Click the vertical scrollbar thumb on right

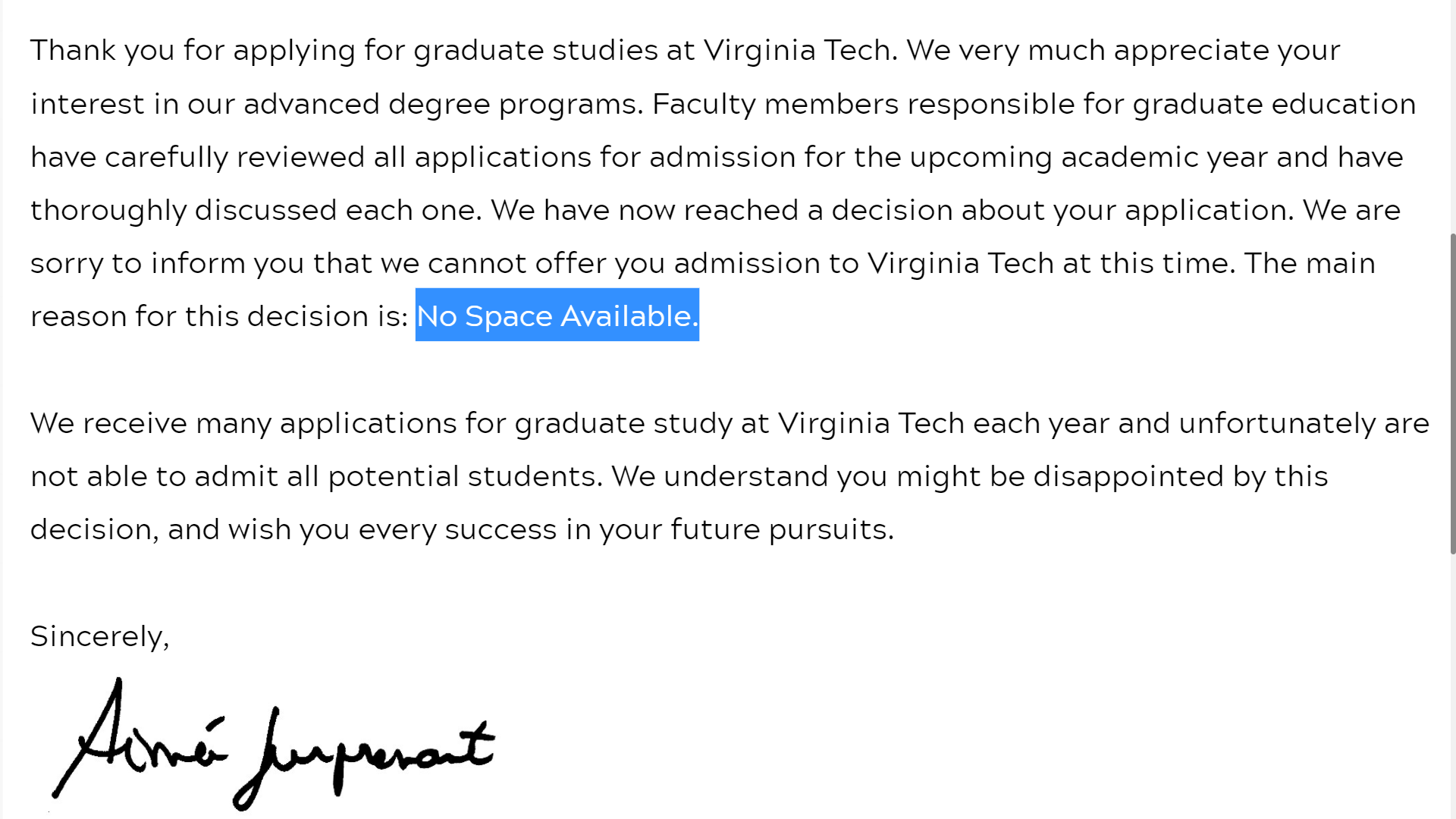click(x=1452, y=394)
